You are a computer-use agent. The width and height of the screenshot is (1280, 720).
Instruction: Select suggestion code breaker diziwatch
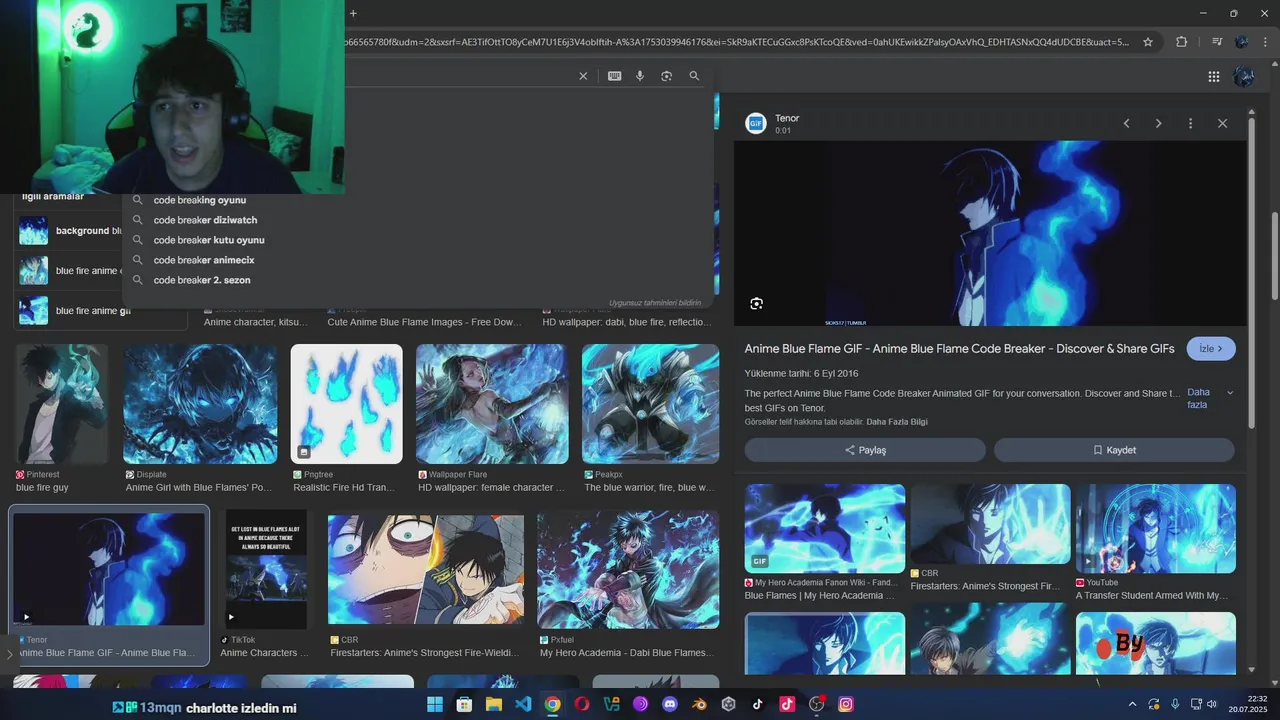pyautogui.click(x=205, y=220)
